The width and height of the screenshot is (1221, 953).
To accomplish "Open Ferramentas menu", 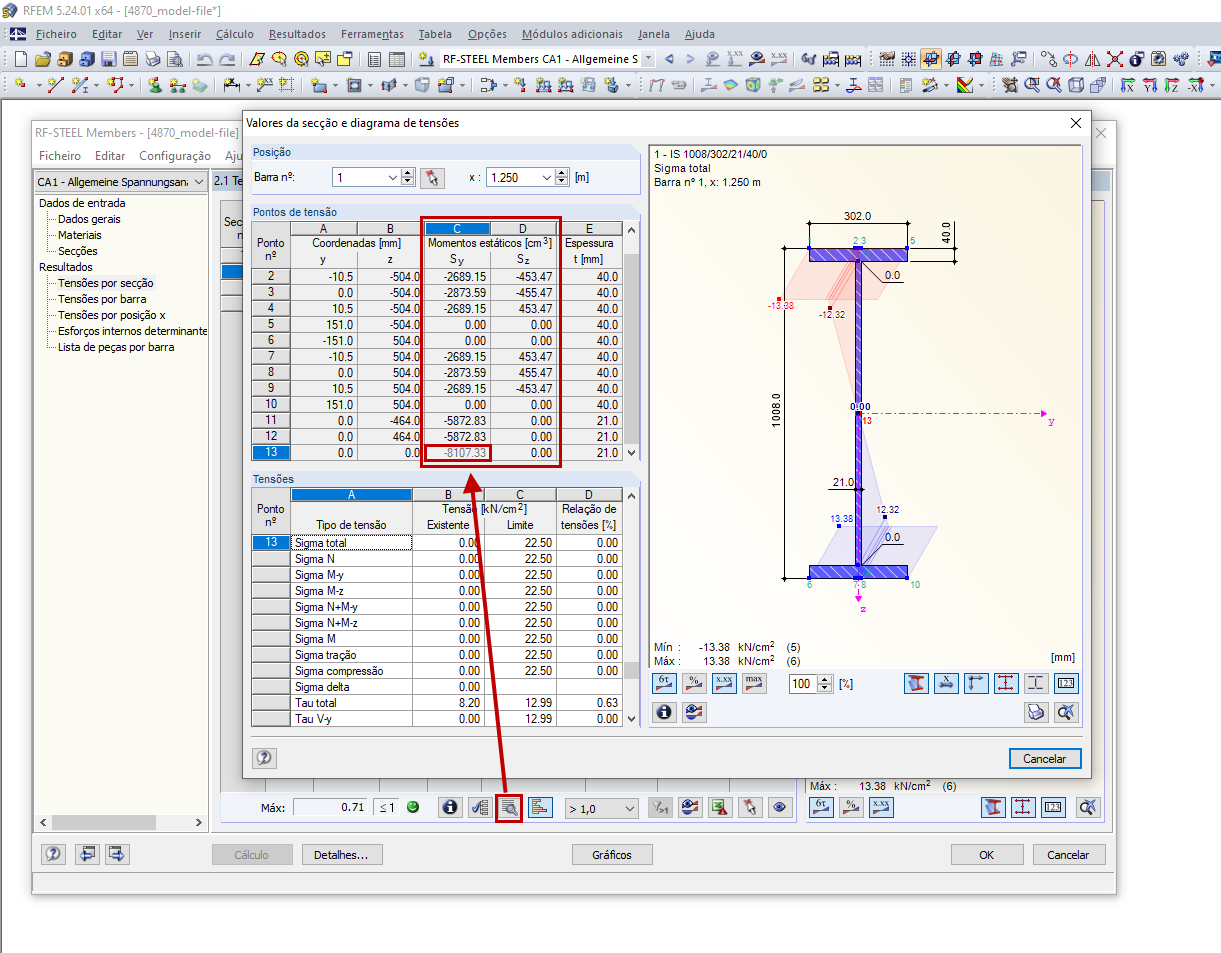I will pos(372,34).
